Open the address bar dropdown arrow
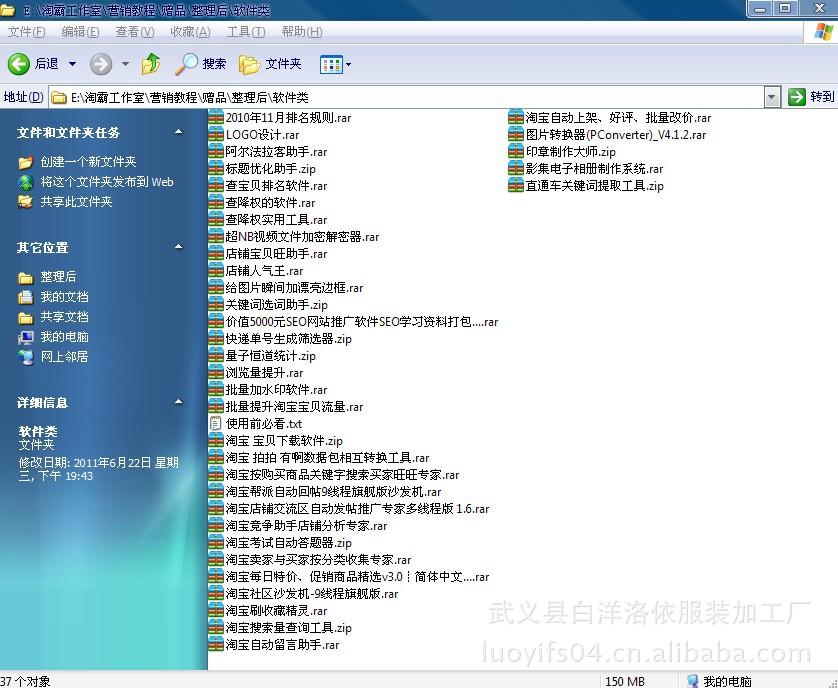Viewport: 838px width, 688px height. click(771, 97)
